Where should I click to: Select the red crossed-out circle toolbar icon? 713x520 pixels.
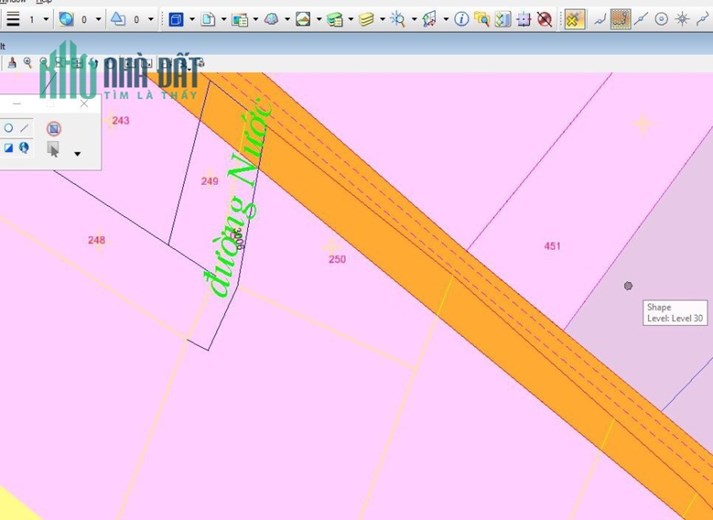pyautogui.click(x=544, y=19)
